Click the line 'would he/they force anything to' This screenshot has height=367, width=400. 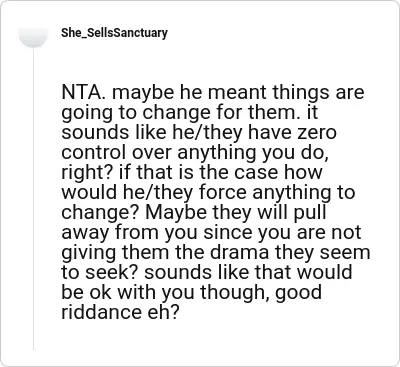(208, 193)
